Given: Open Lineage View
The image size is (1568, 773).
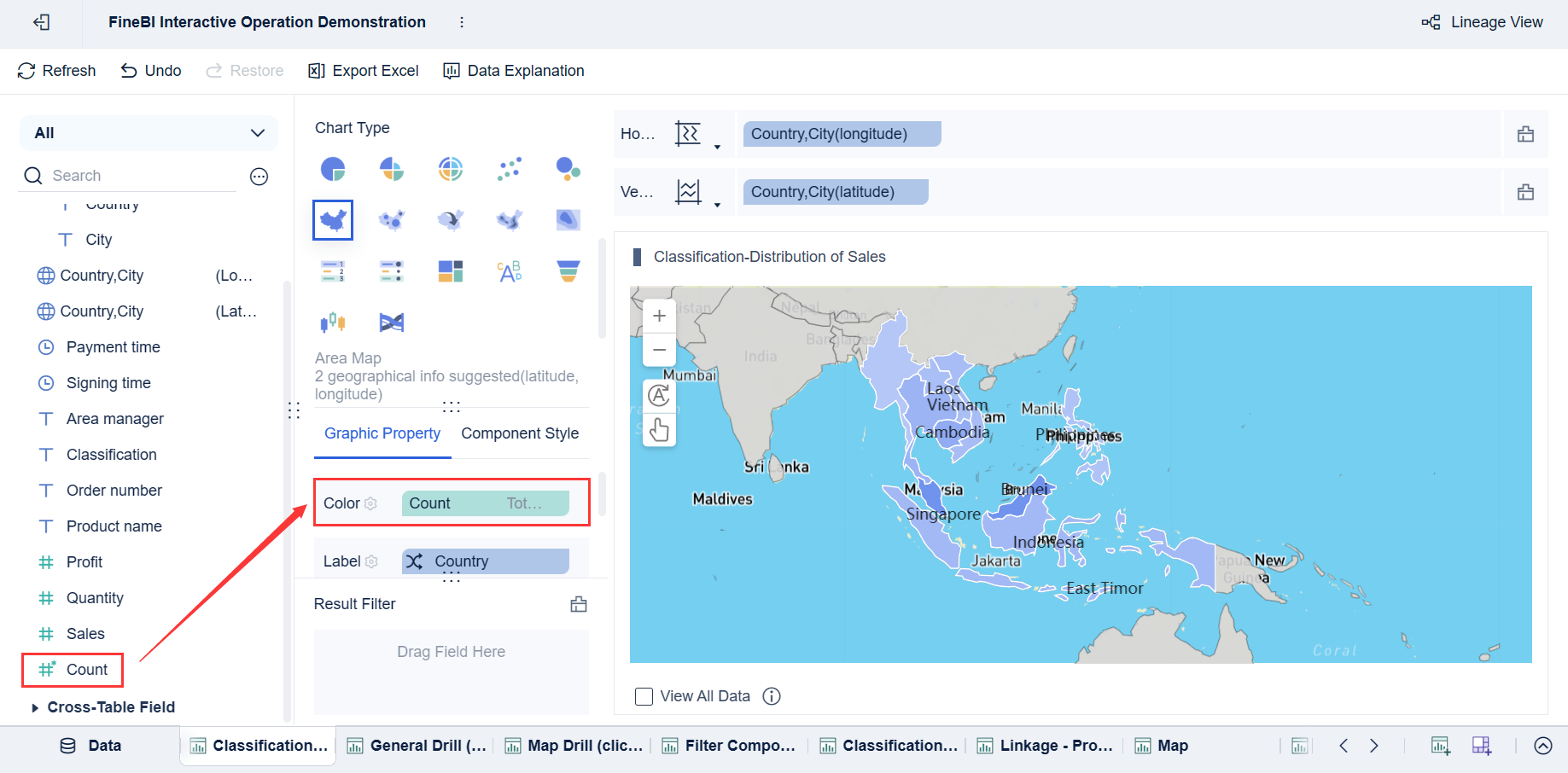Looking at the screenshot, I should click(1483, 22).
